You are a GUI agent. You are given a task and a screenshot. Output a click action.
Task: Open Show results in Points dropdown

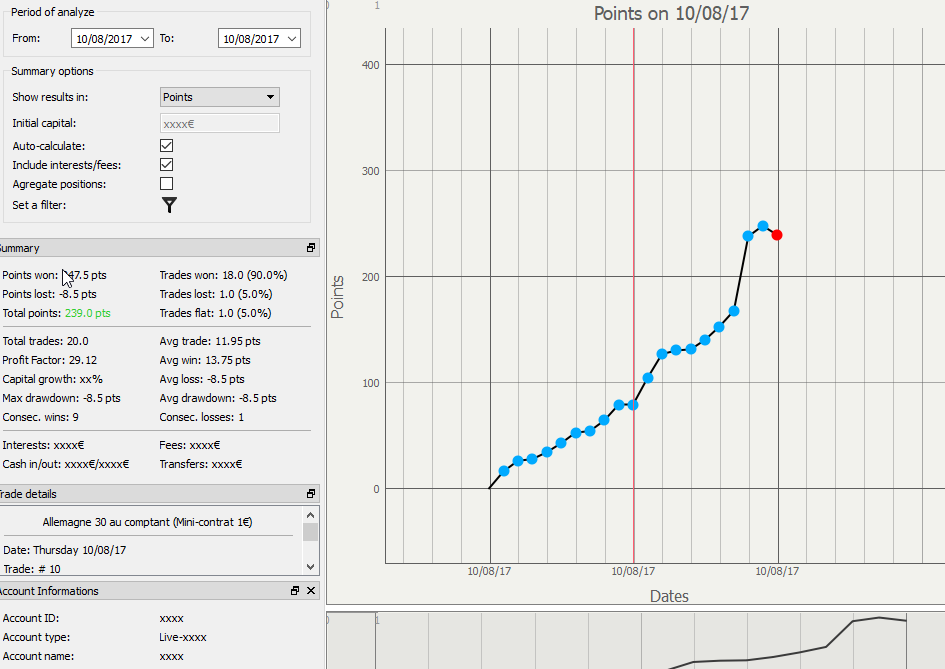[x=220, y=97]
